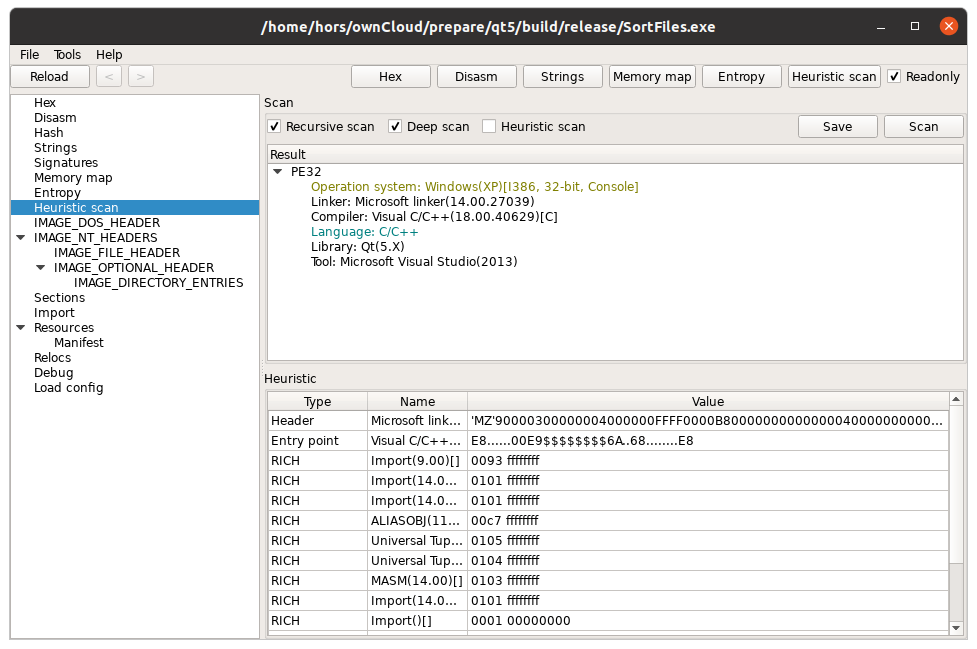Enable the Heuristic scan checkbox
This screenshot has height=649, width=977.
(489, 126)
